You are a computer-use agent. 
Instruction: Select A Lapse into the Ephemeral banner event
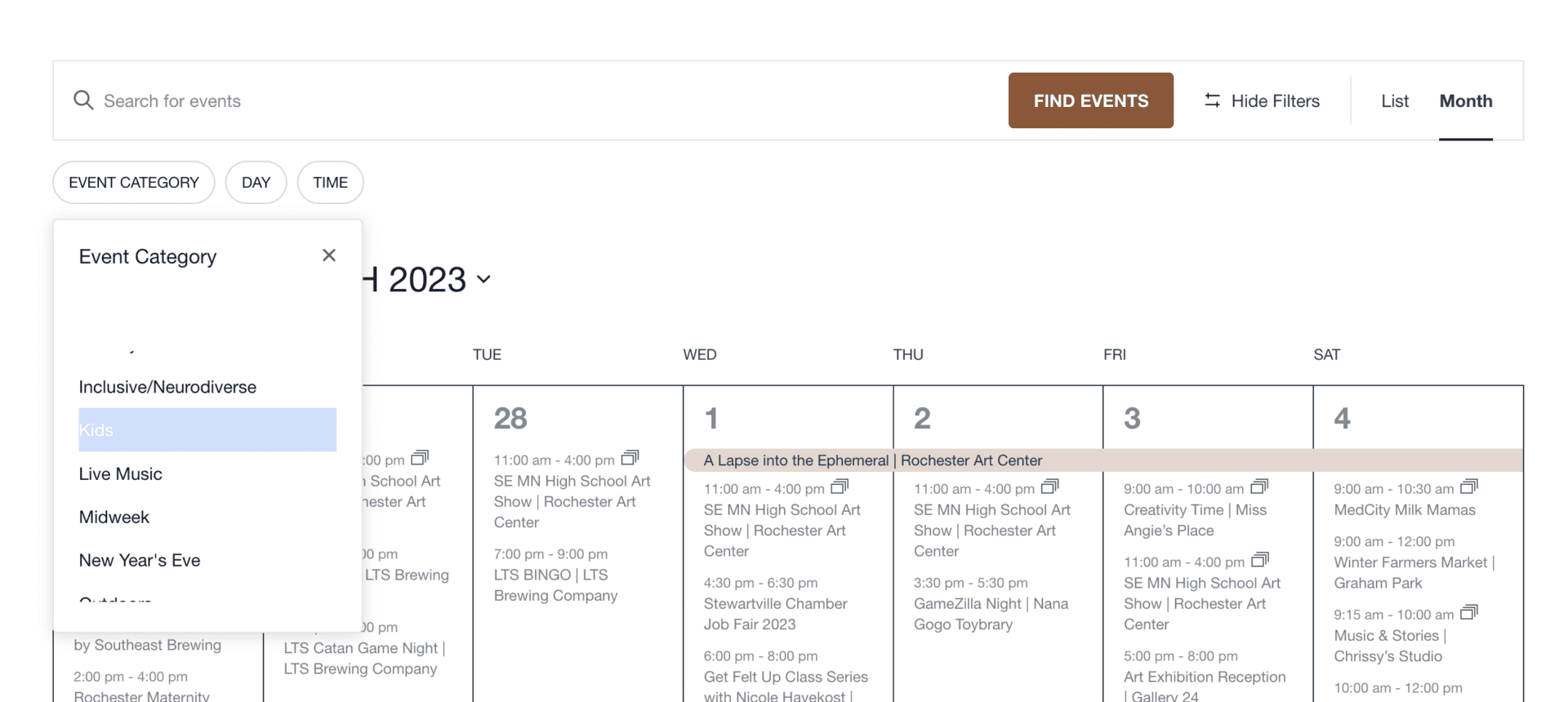(872, 460)
